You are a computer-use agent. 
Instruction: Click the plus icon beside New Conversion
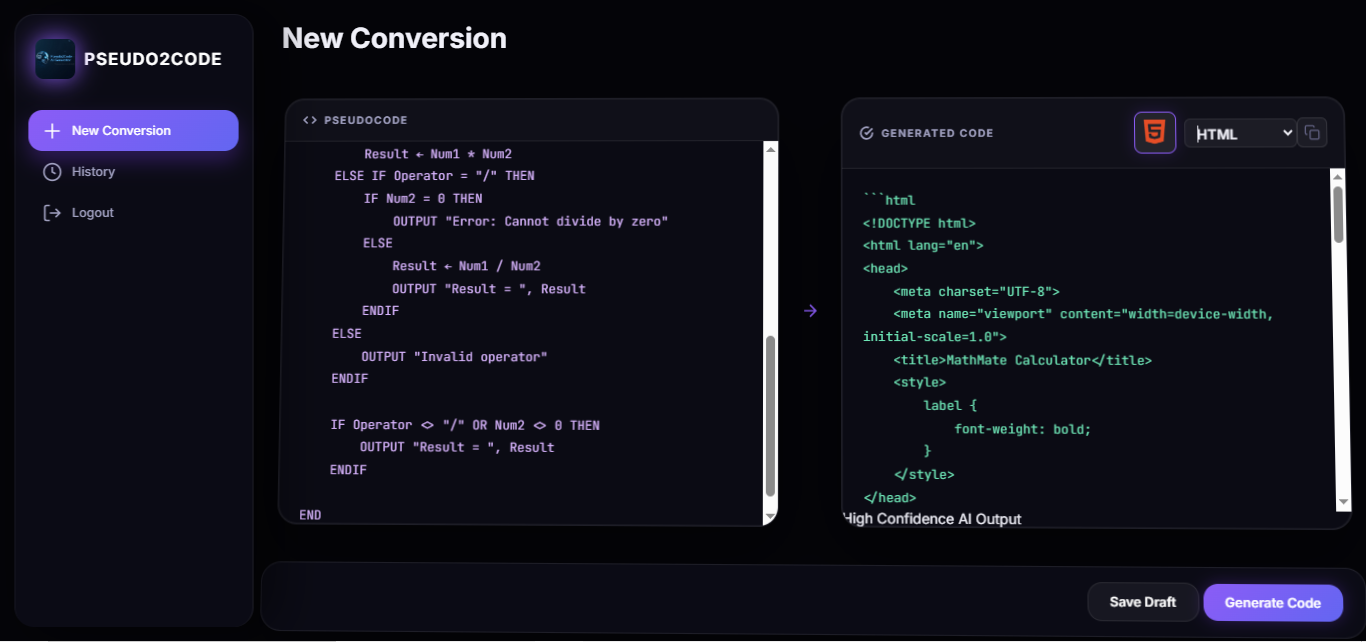(53, 131)
